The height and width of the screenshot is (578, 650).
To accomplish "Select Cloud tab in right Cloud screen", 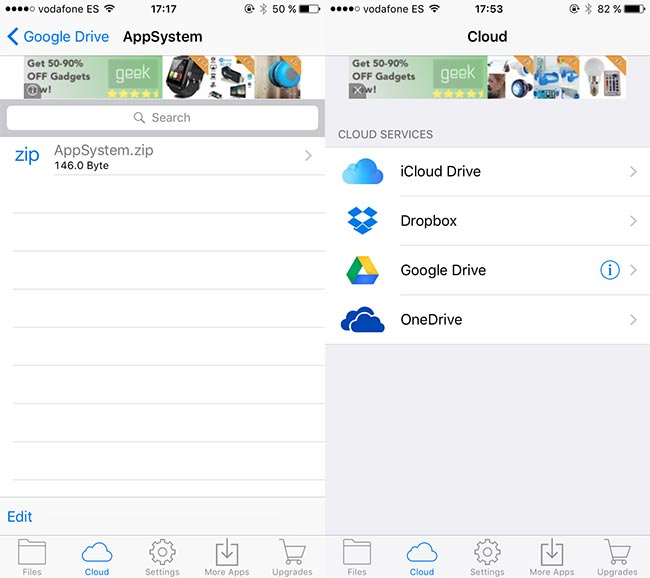I will coord(422,558).
